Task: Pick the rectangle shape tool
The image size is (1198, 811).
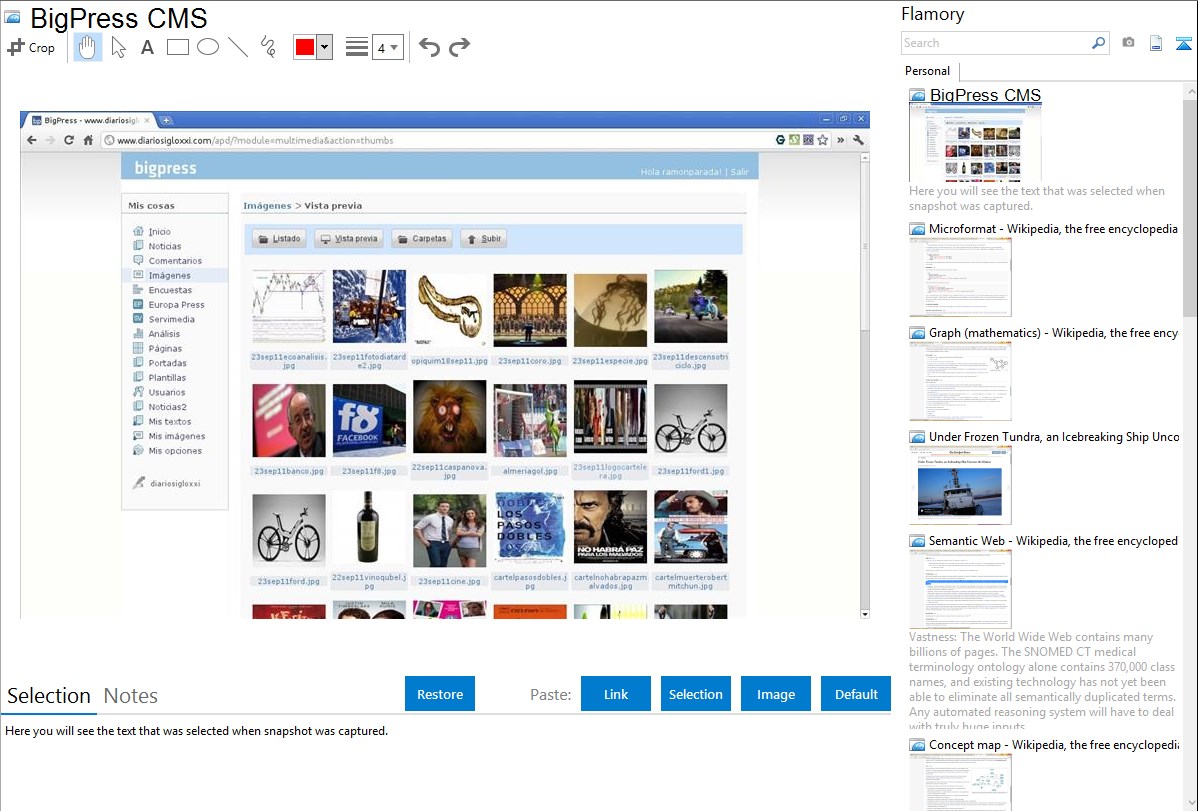Action: coord(177,47)
